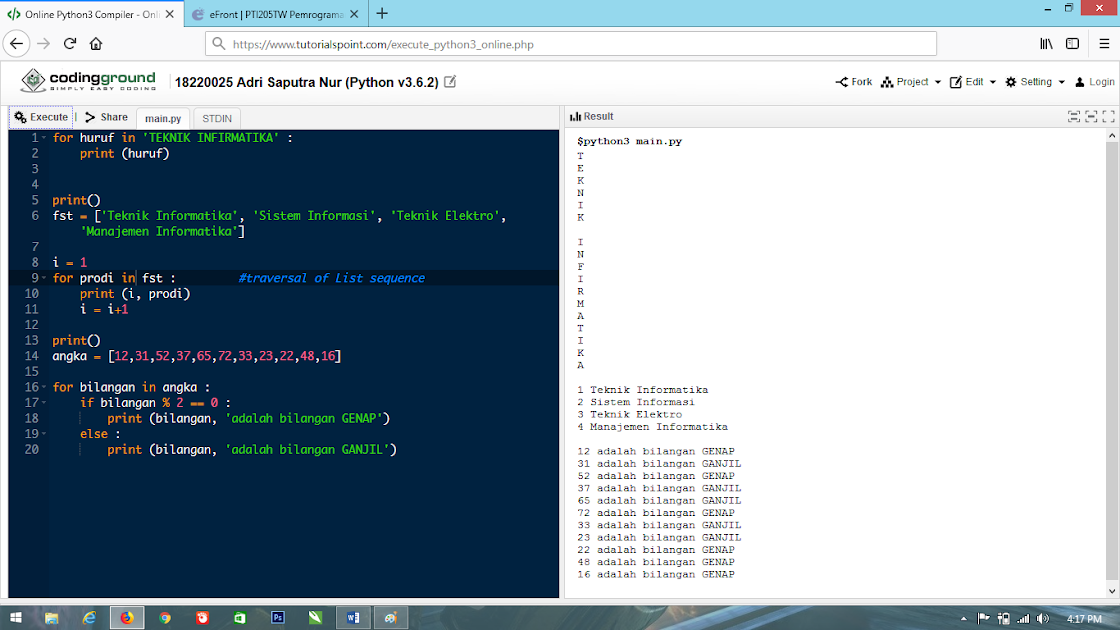Reload the page with the refresh icon
Viewport: 1120px width, 630px height.
tap(70, 44)
